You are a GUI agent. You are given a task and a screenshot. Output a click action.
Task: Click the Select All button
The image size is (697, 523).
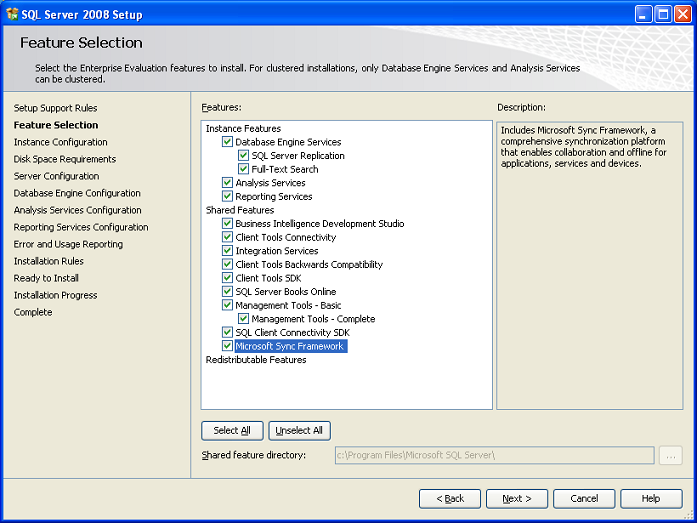(x=232, y=431)
